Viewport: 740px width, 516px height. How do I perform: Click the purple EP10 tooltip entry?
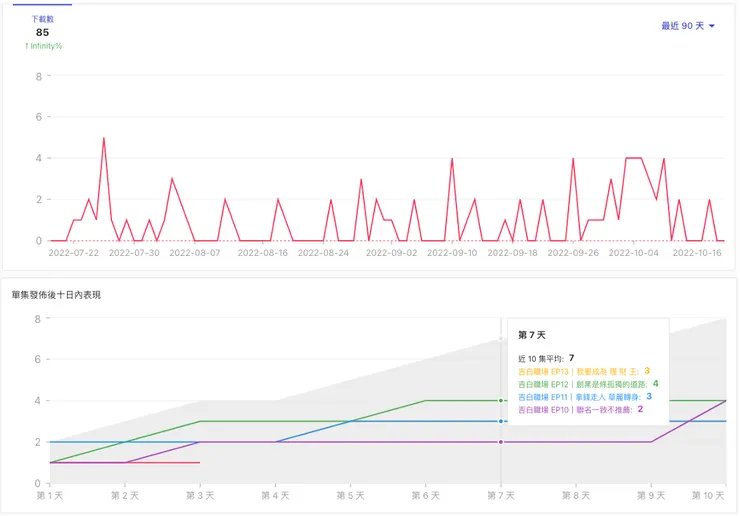point(580,409)
